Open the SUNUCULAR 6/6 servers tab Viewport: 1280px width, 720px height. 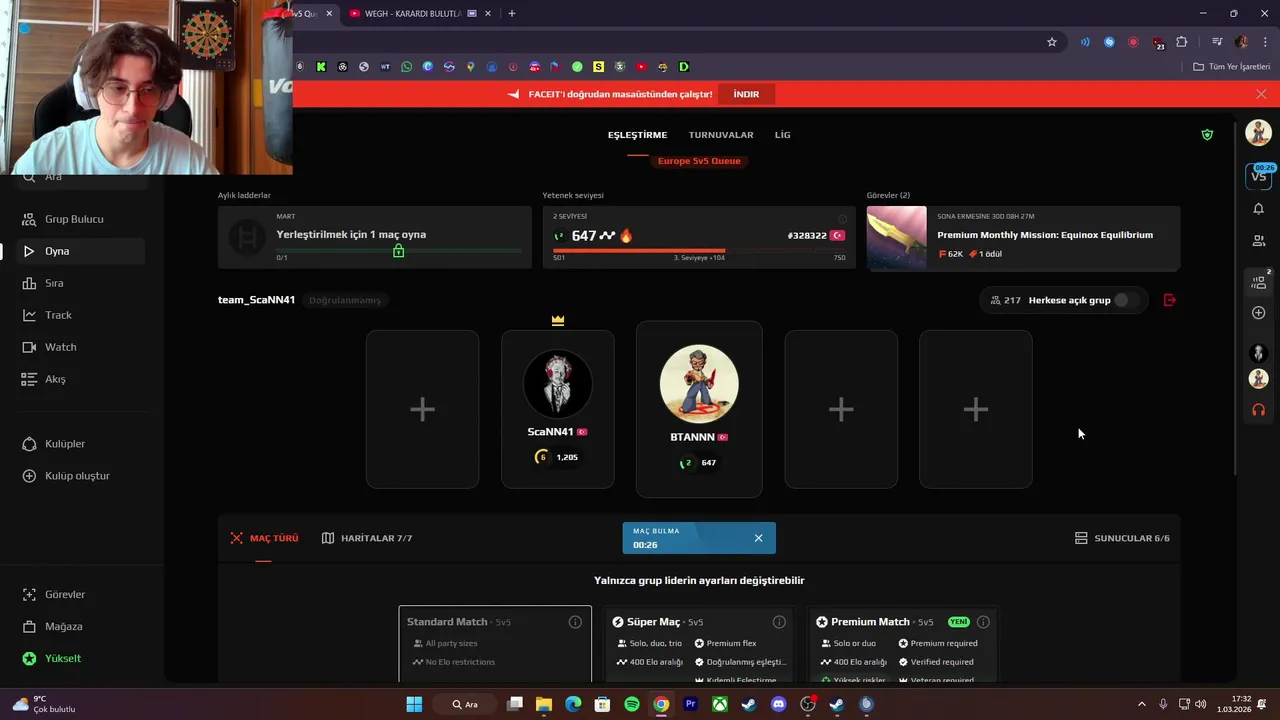(x=1122, y=538)
